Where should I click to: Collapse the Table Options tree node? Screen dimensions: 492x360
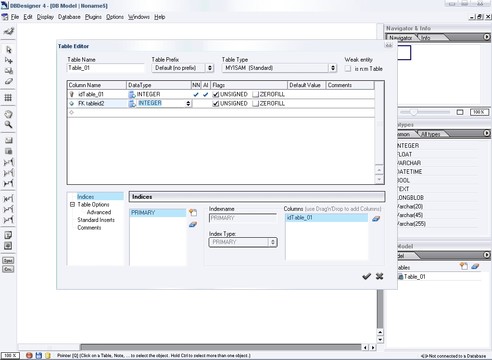tap(72, 204)
